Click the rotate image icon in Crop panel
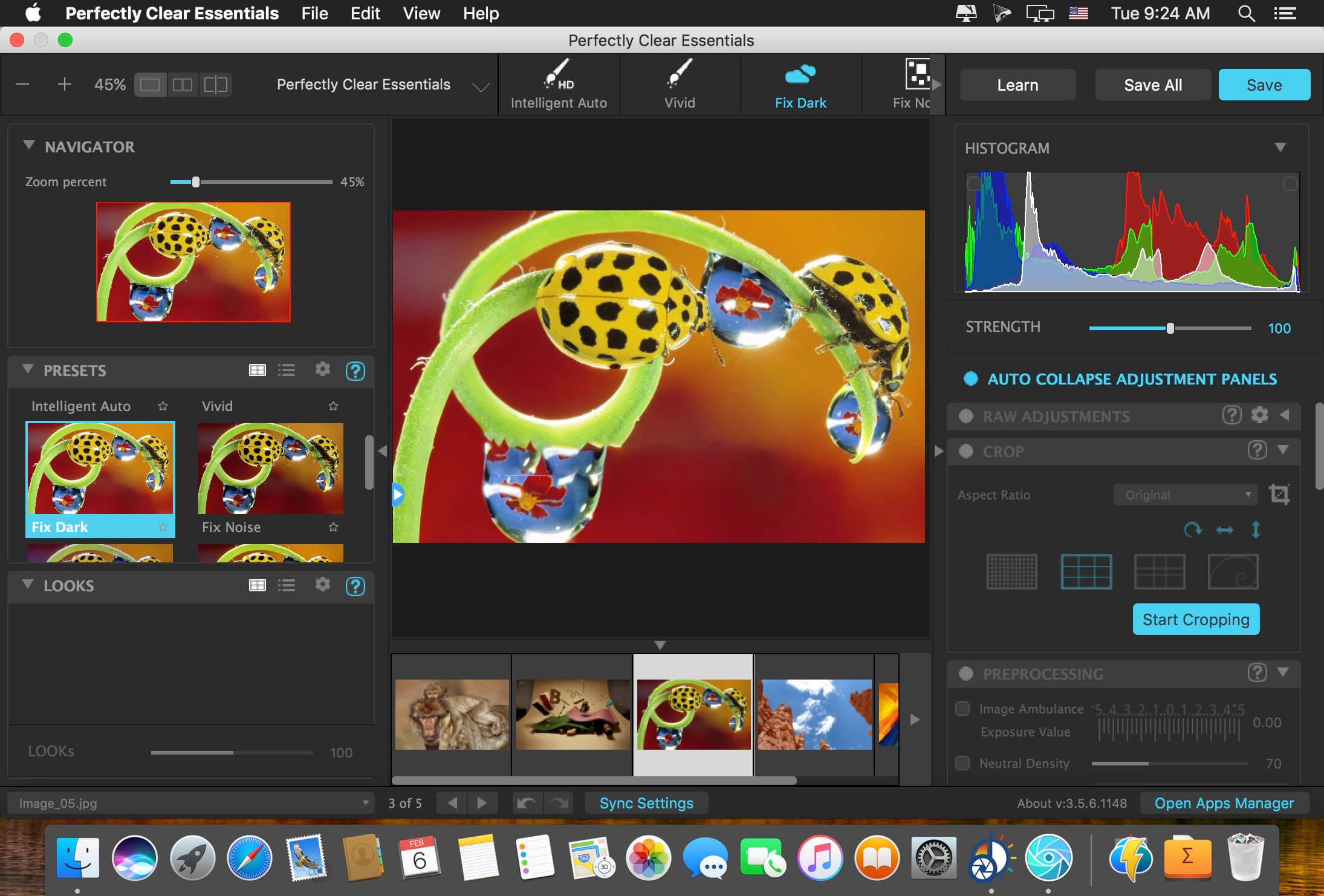Viewport: 1324px width, 896px height. point(1192,530)
